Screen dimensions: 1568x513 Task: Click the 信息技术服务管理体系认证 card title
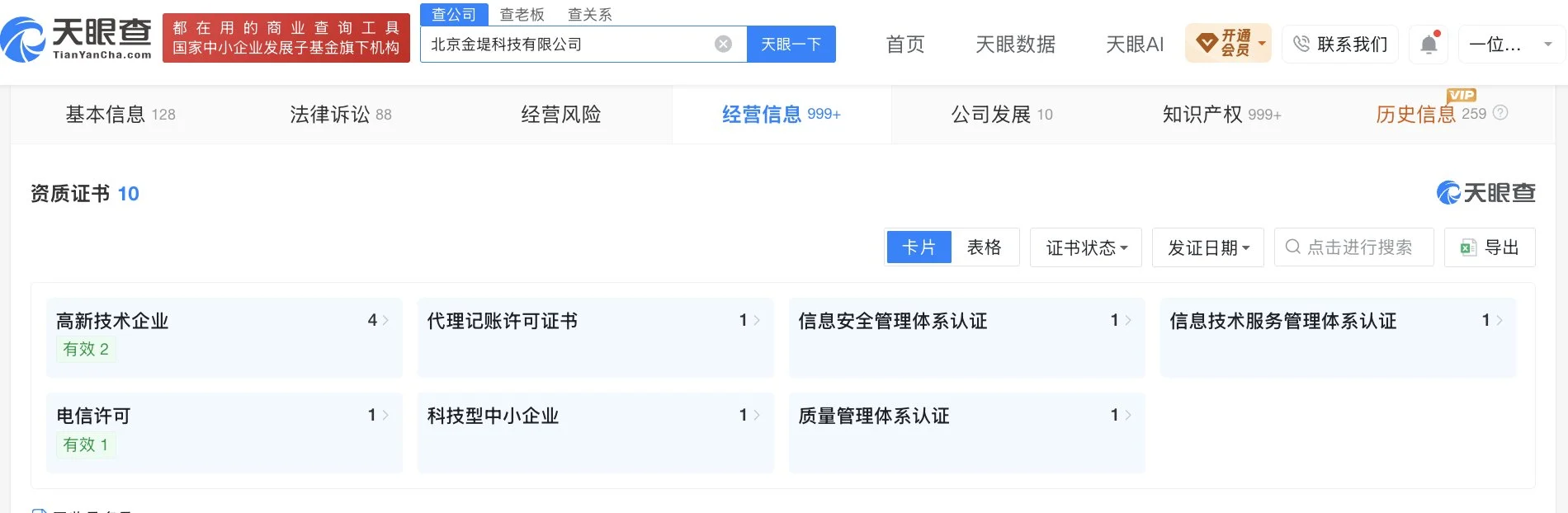tap(1283, 321)
